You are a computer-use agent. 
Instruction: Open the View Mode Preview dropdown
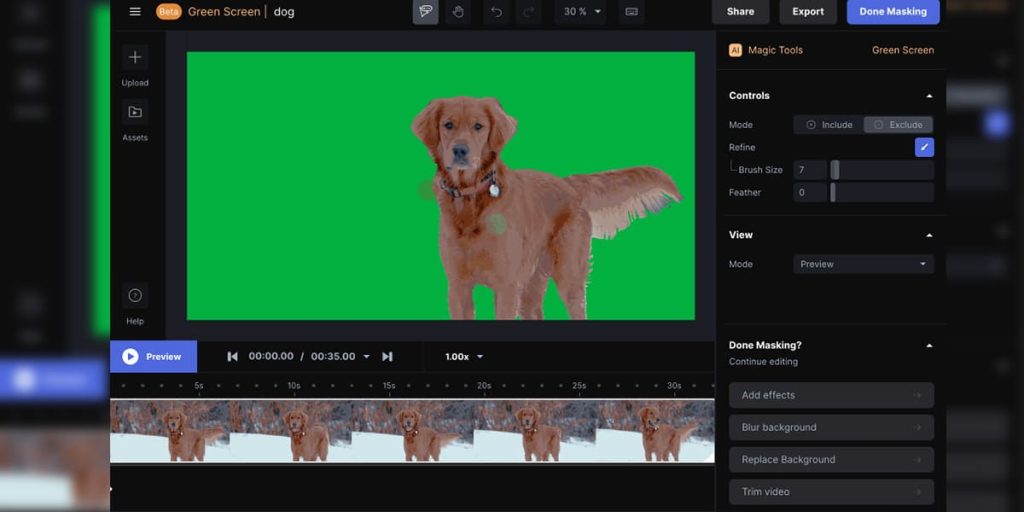tap(863, 265)
